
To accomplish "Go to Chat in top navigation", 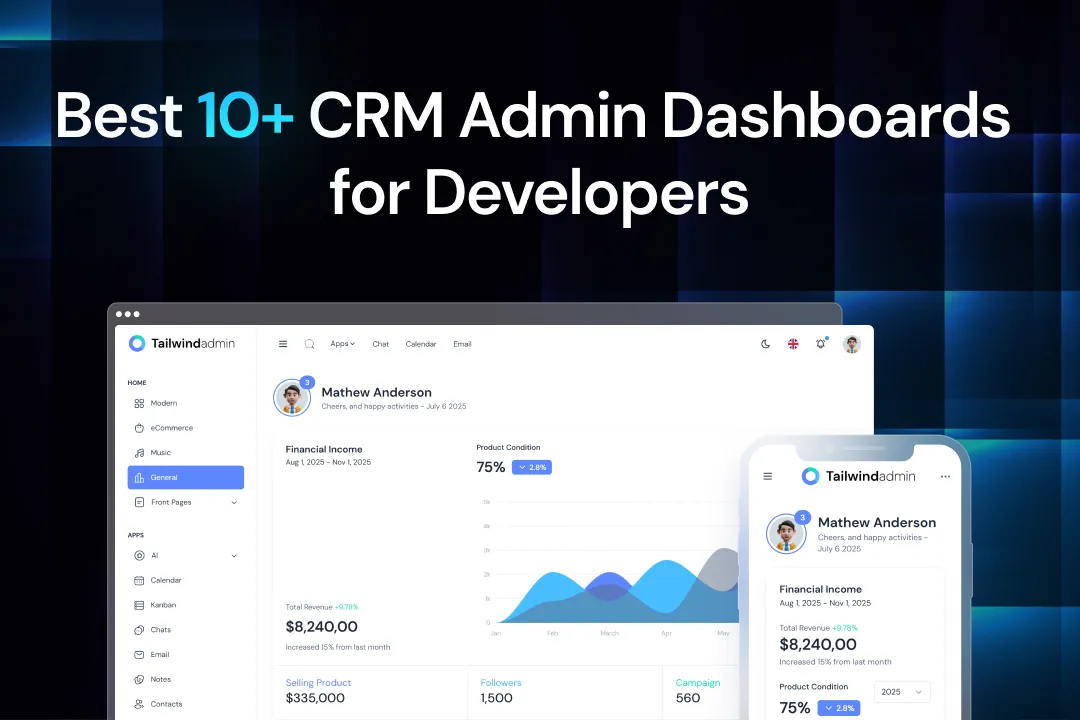I will click(380, 344).
